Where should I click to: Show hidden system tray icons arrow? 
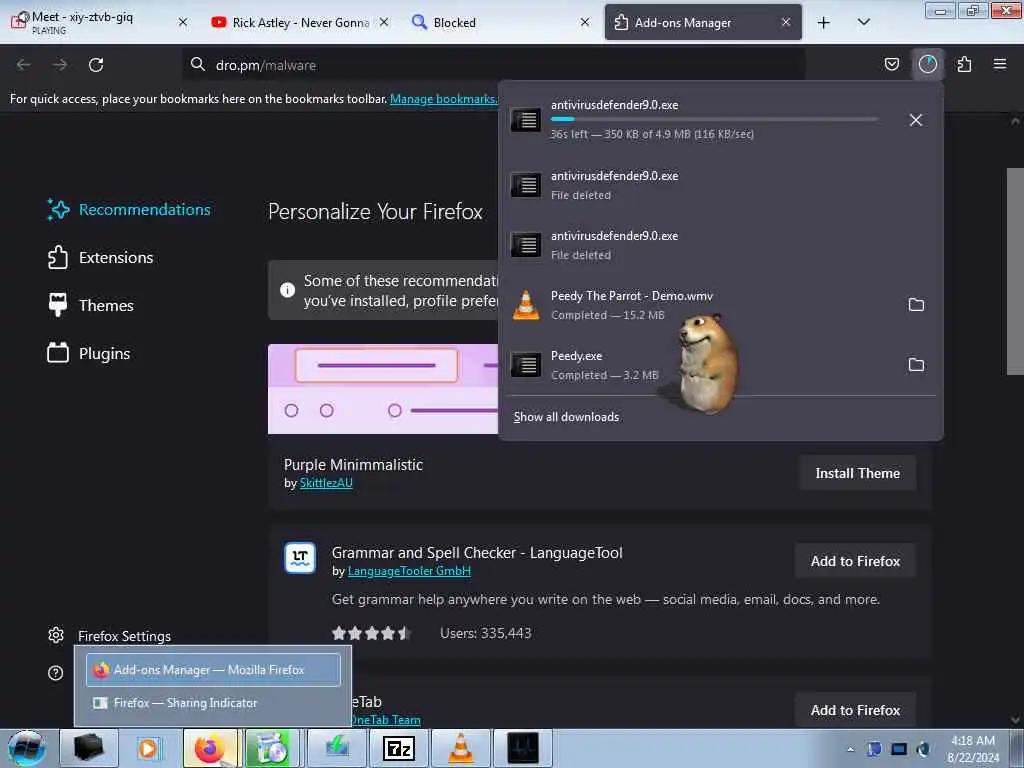pos(850,749)
